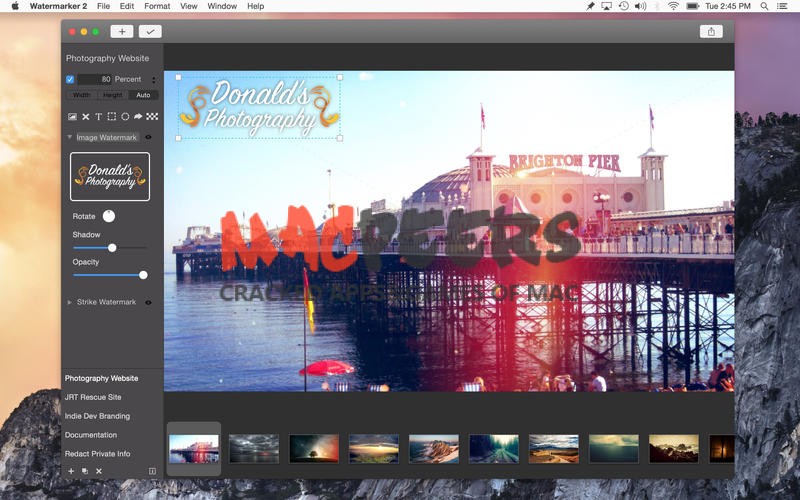Image resolution: width=800 pixels, height=500 pixels.
Task: Select the green forest road thumbnail
Action: pos(494,449)
